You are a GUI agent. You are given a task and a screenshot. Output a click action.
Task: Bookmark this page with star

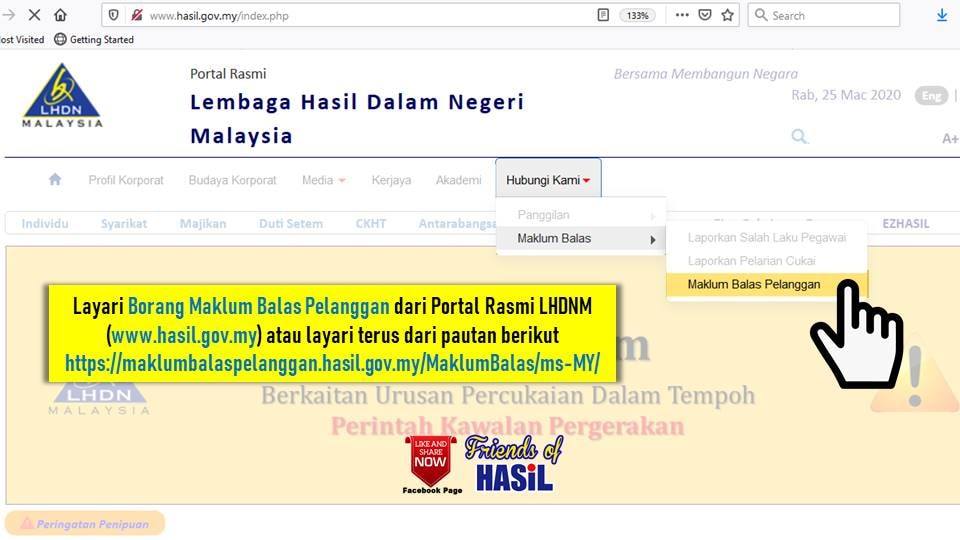coord(727,15)
